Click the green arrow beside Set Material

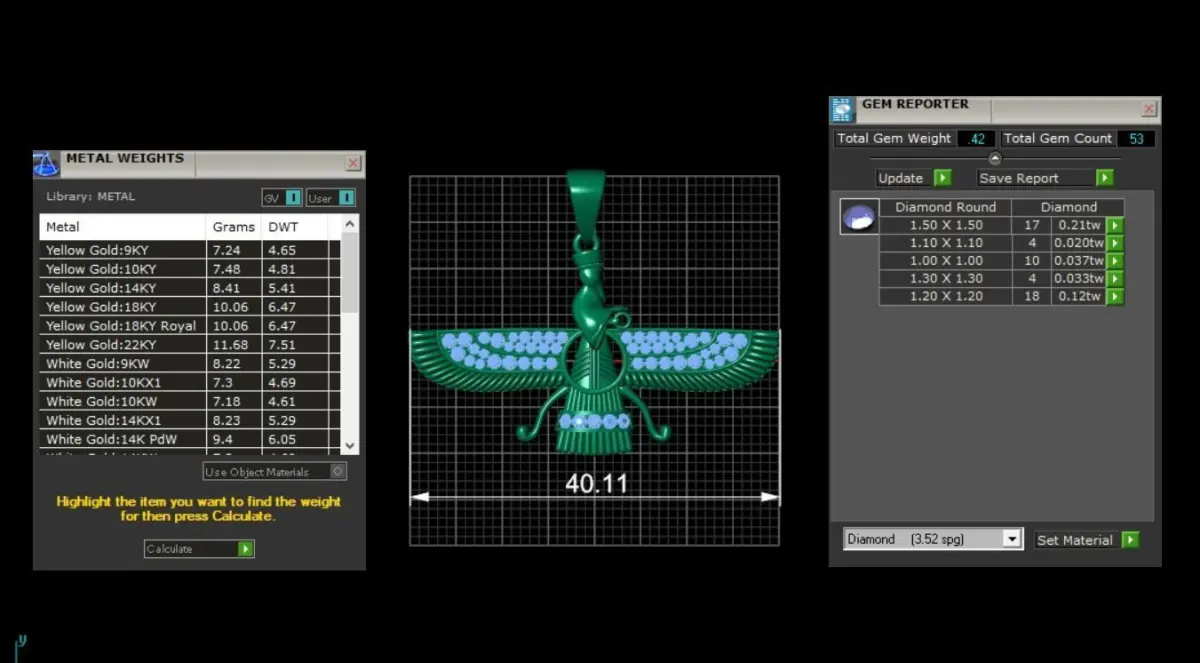[1130, 540]
